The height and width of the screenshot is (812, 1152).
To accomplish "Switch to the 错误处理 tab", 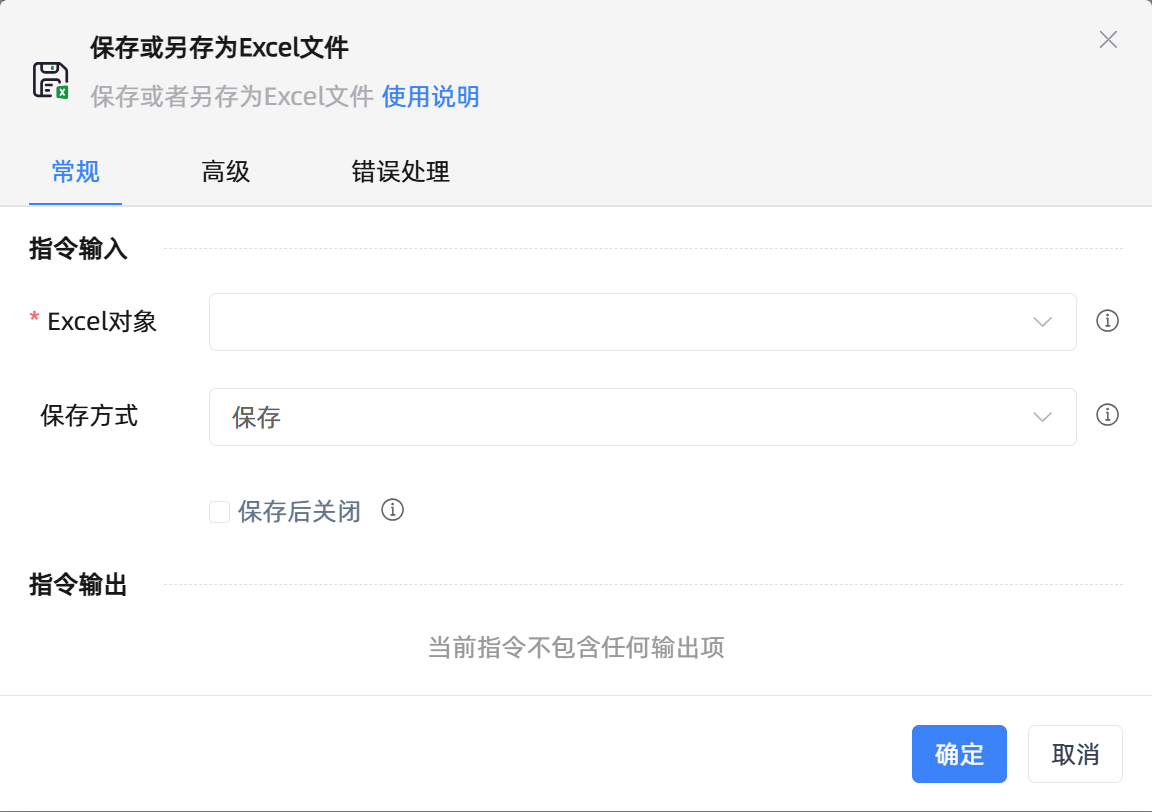I will [x=400, y=172].
